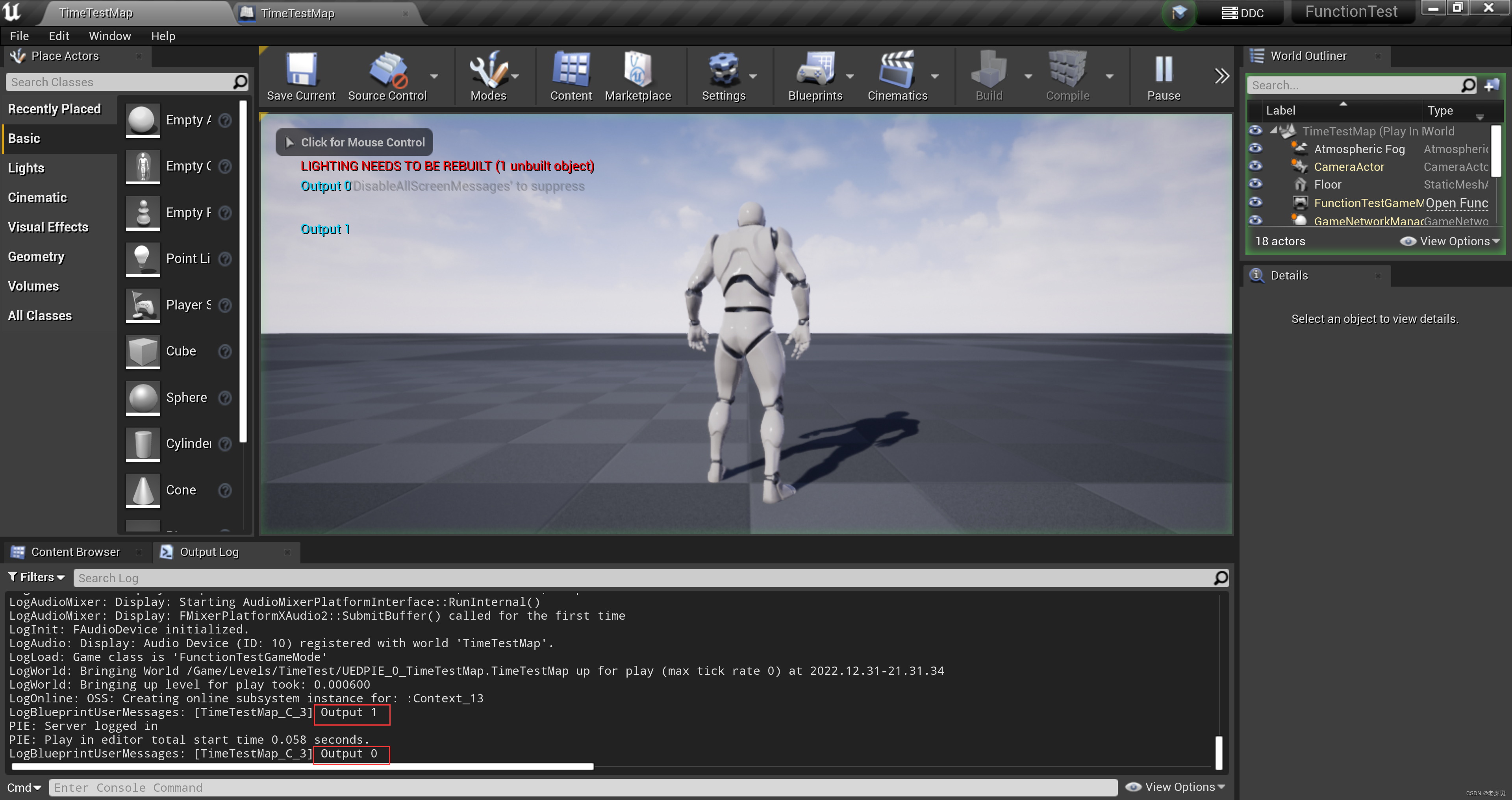Switch to the Content Browser tab
1512x800 pixels.
75,552
